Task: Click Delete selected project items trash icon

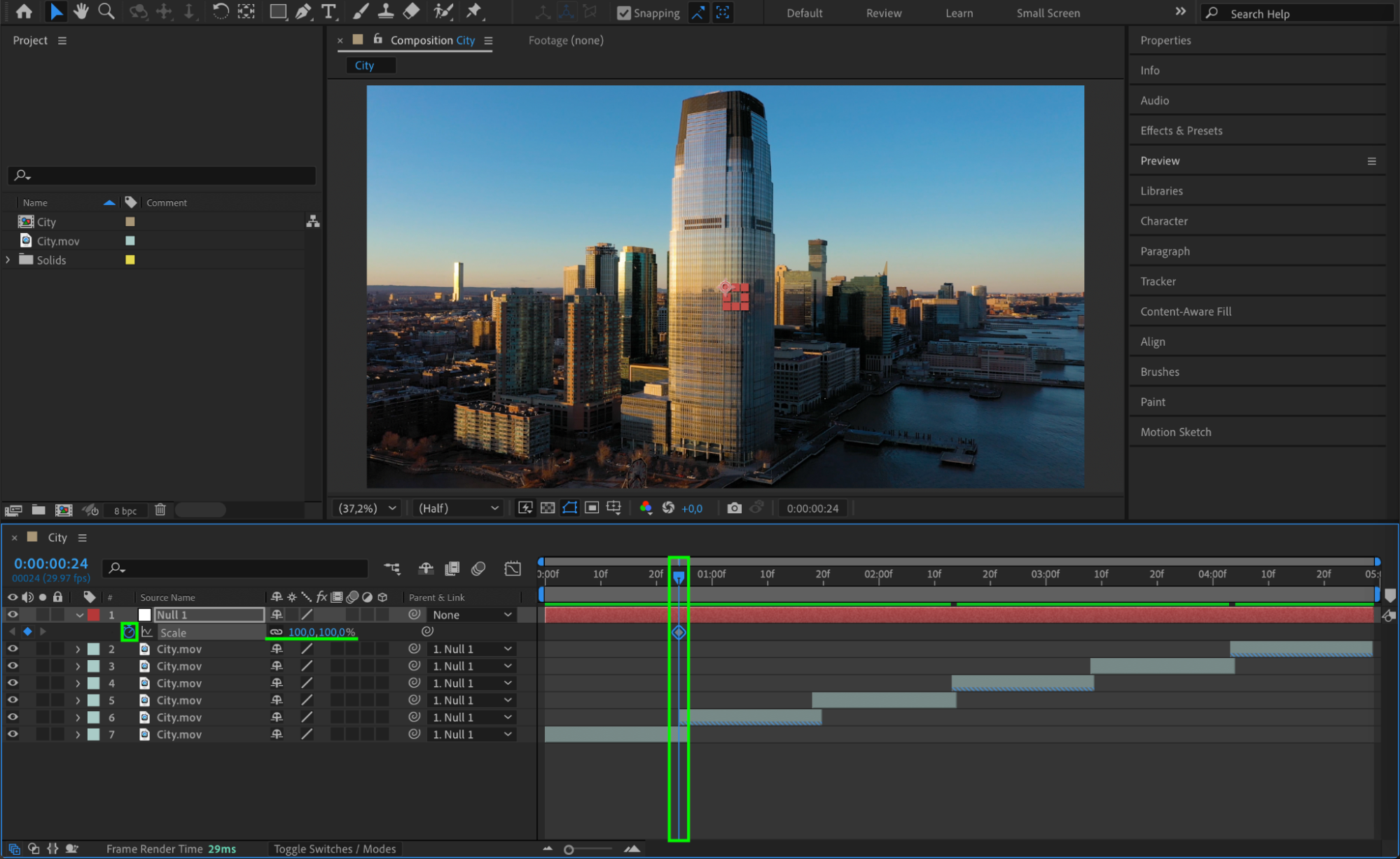Action: [160, 510]
